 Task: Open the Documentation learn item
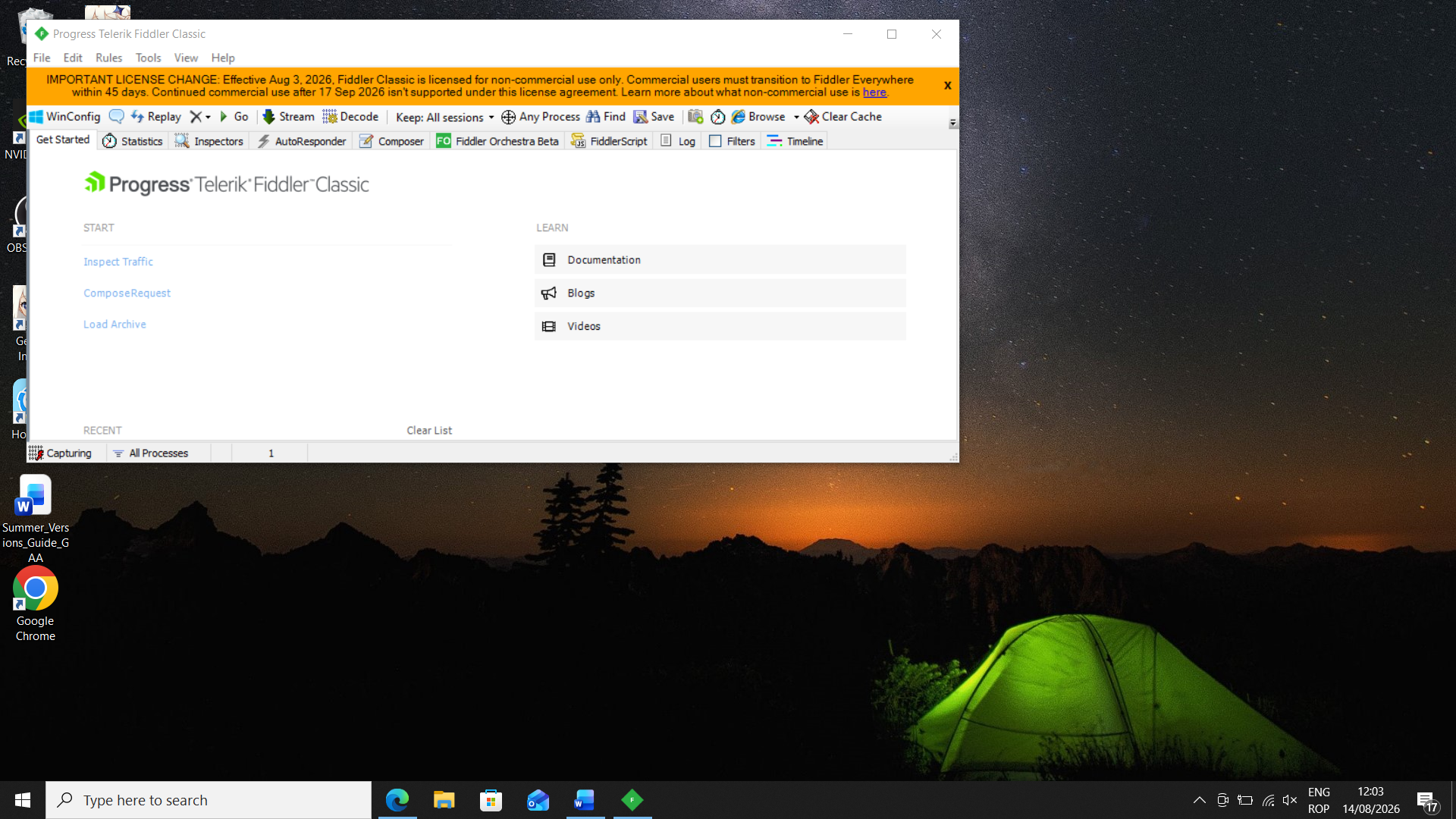click(x=720, y=260)
